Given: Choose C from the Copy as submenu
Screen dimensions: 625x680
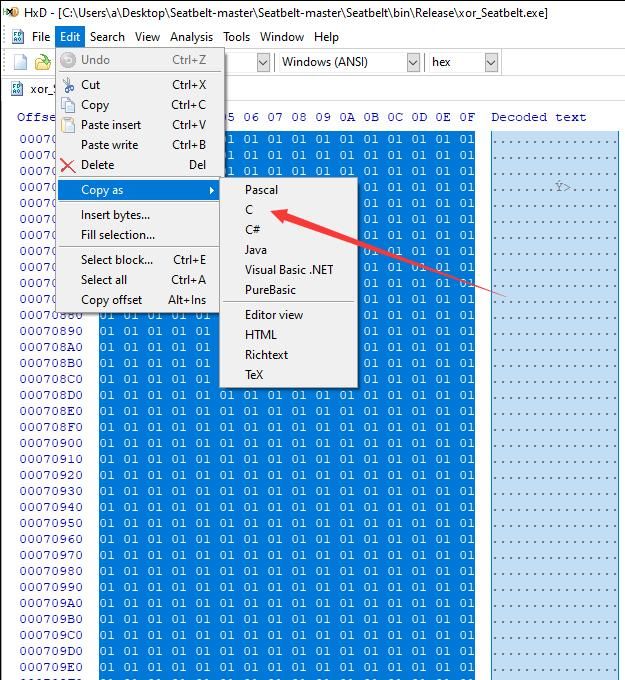Looking at the screenshot, I should pos(249,210).
